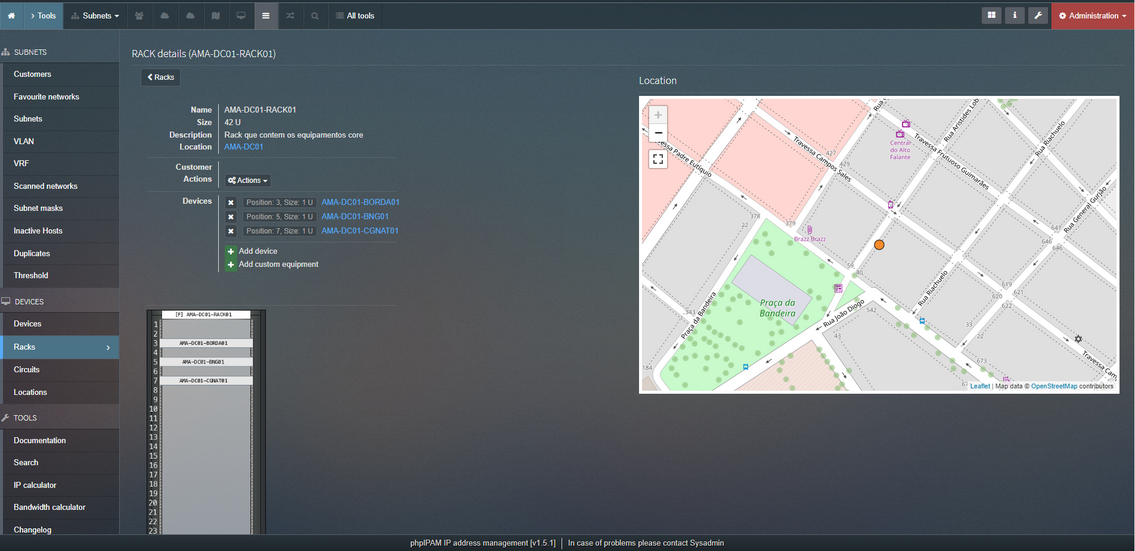Viewport: 1135px width, 551px height.
Task: Zoom in on the location map
Action: pyautogui.click(x=658, y=115)
